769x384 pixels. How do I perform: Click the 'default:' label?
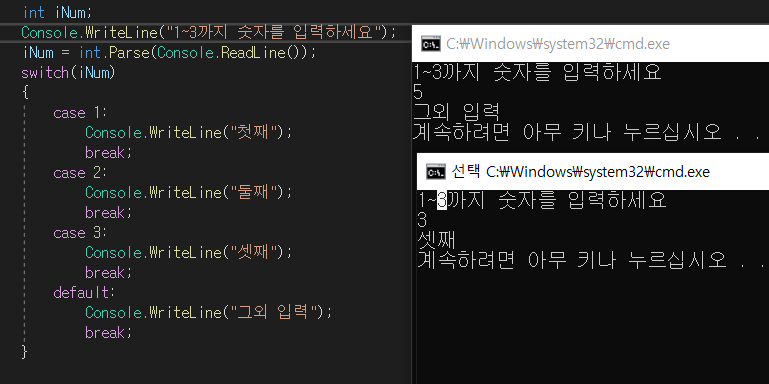click(83, 293)
